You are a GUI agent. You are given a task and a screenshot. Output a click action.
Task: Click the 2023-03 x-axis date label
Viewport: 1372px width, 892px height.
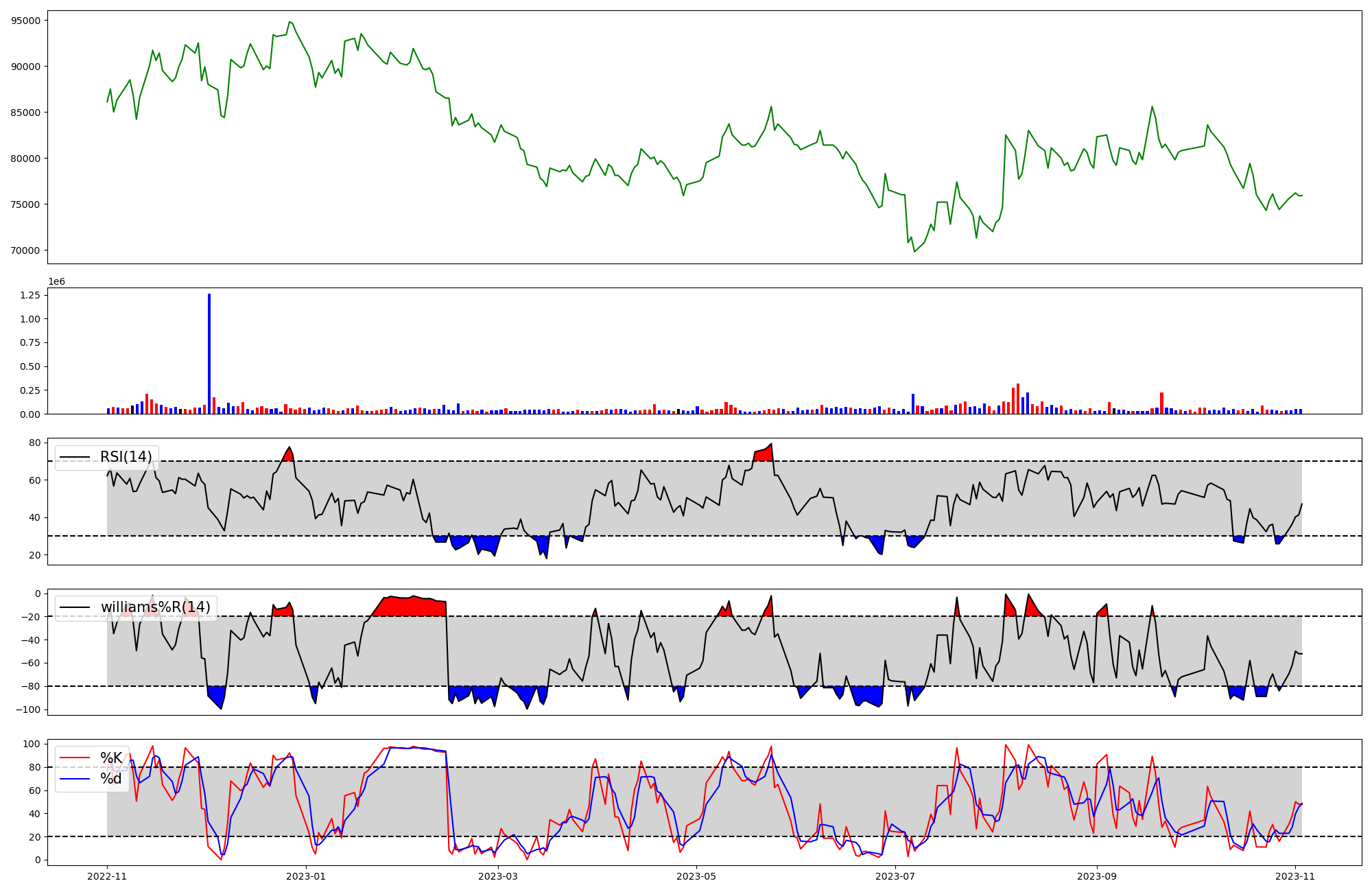pos(497,876)
